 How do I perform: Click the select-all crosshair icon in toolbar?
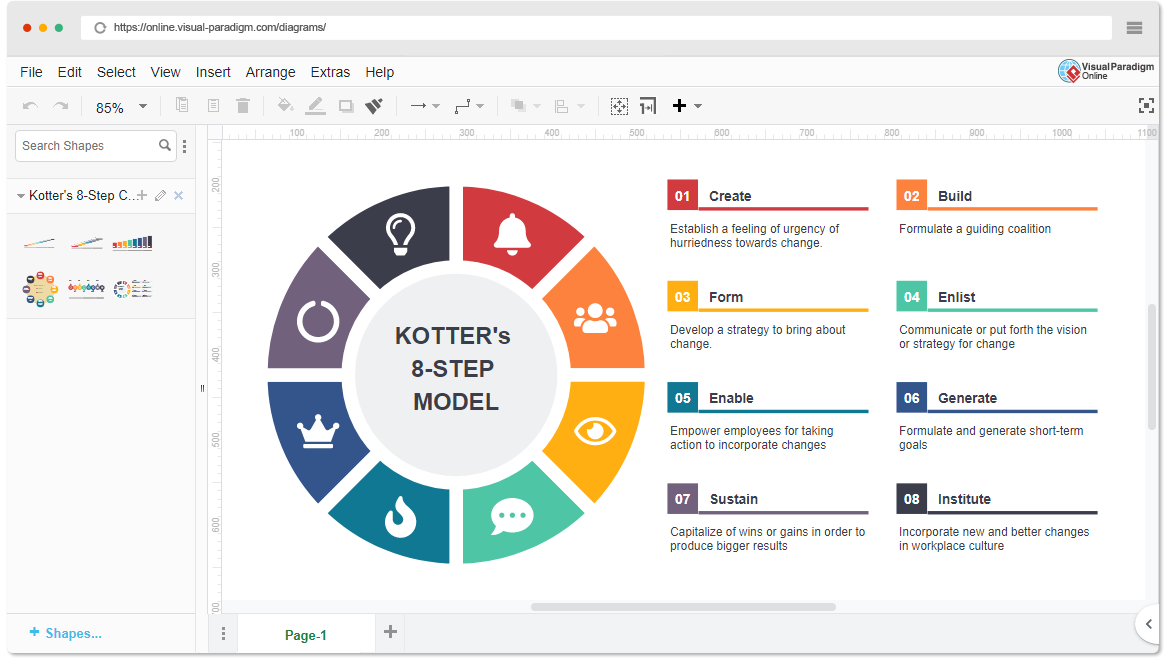(619, 105)
